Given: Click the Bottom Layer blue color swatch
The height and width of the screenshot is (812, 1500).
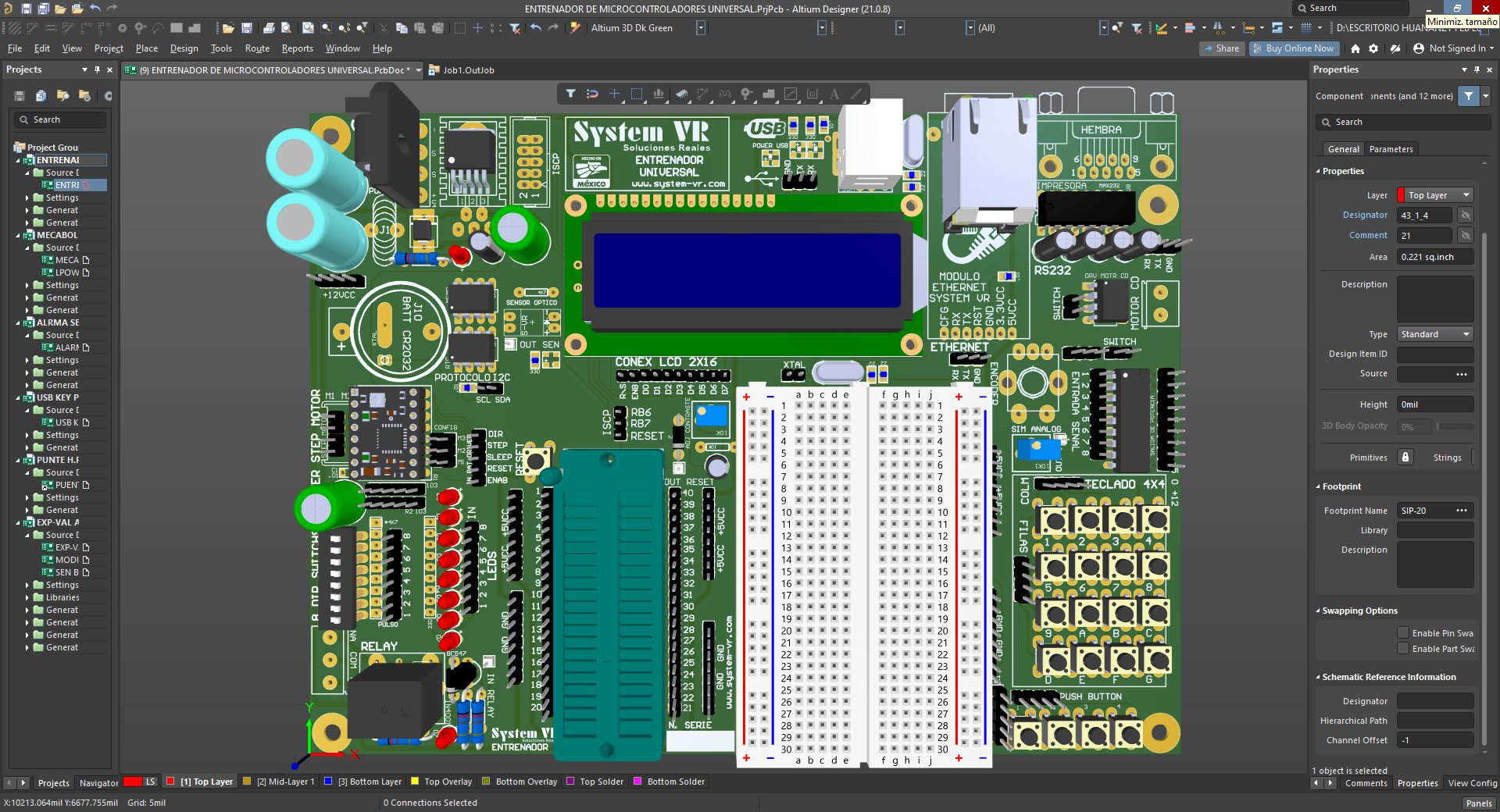Looking at the screenshot, I should click(x=329, y=782).
